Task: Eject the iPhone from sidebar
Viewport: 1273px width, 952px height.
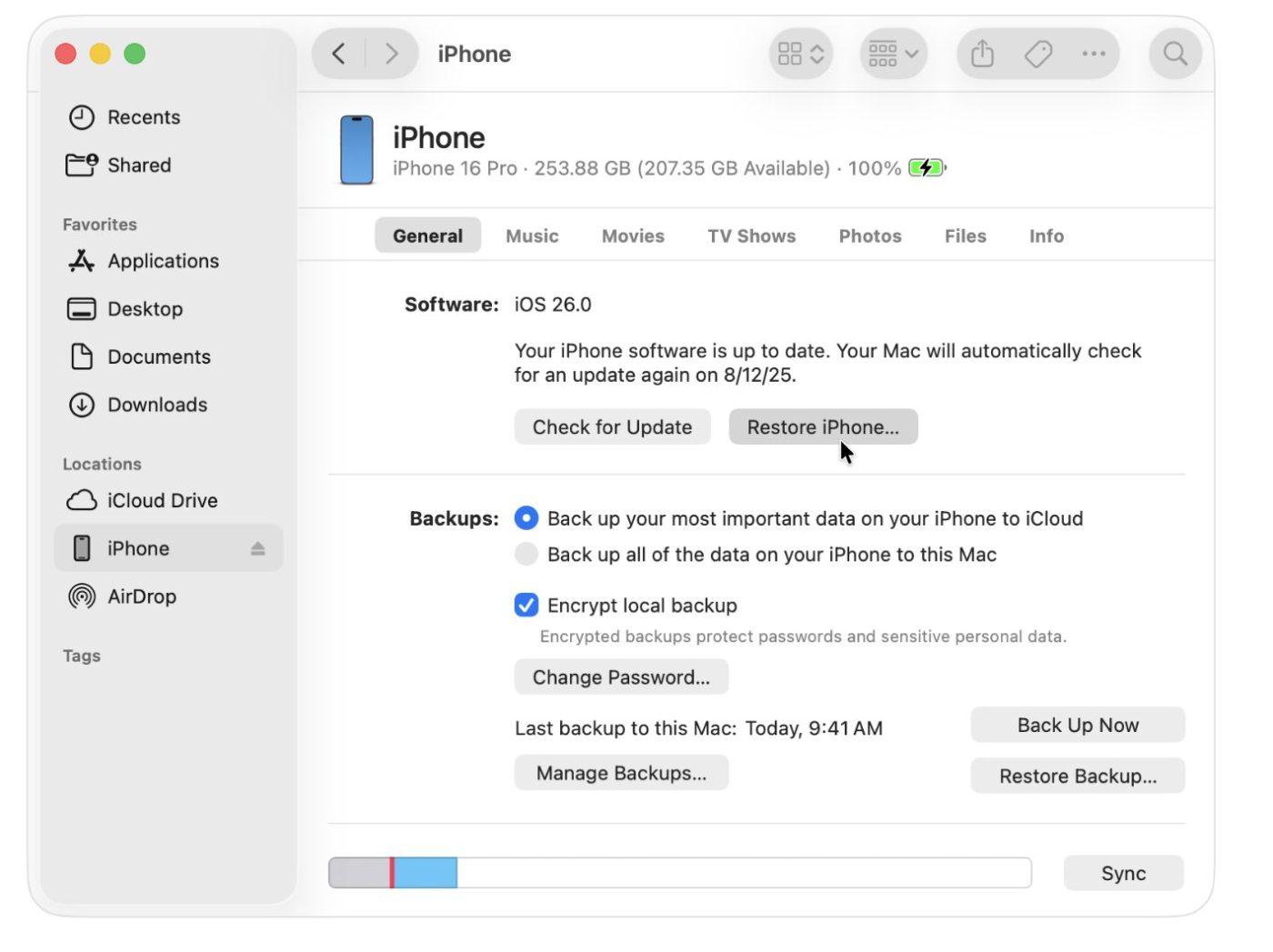Action: coord(258,549)
